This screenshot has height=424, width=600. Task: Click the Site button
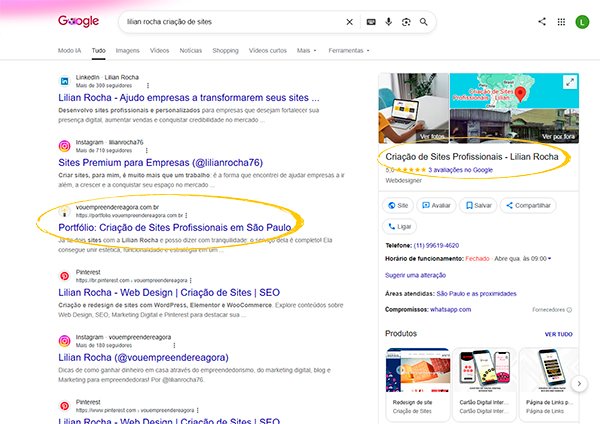[x=398, y=205]
